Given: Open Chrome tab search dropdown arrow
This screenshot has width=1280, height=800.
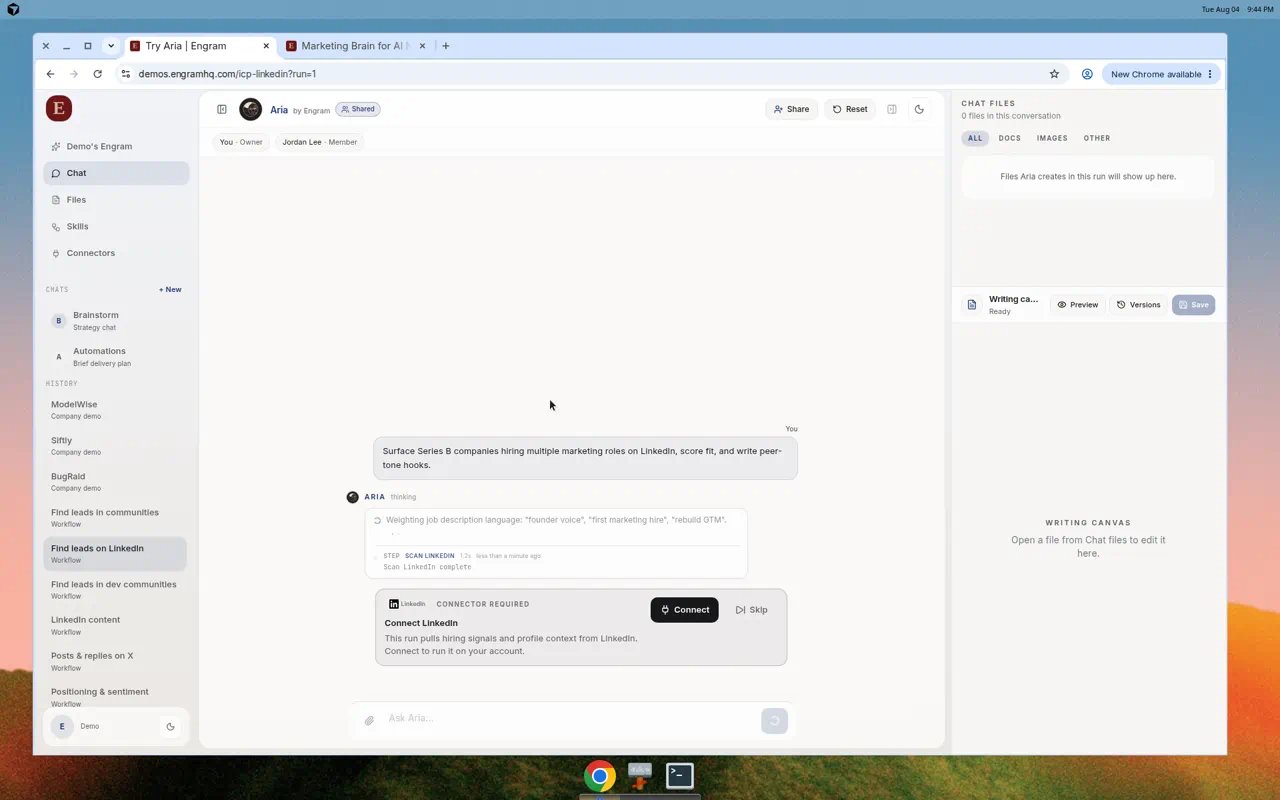Looking at the screenshot, I should coord(110,46).
